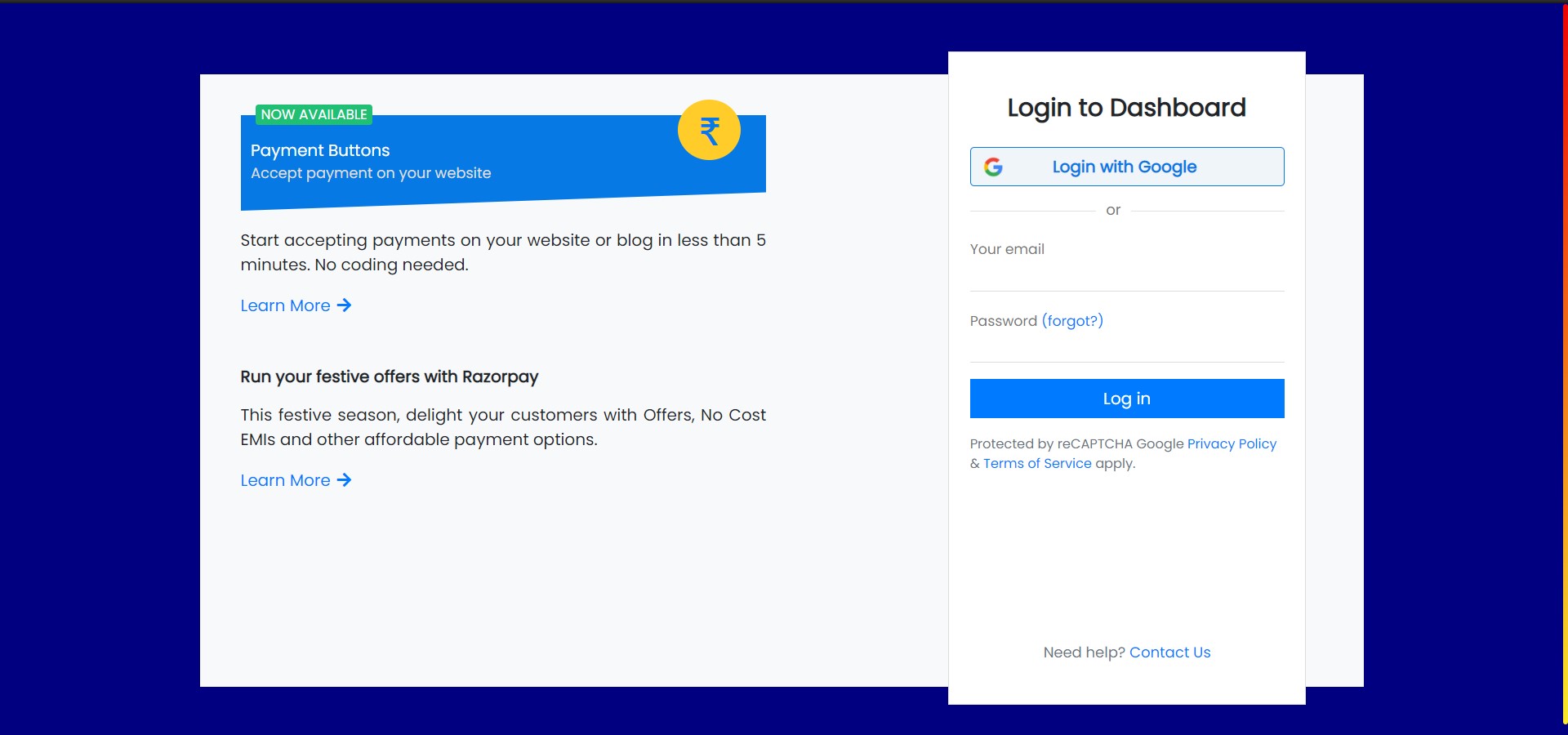1568x735 pixels.
Task: Click the NOW AVAILABLE green badge
Action: 313,114
